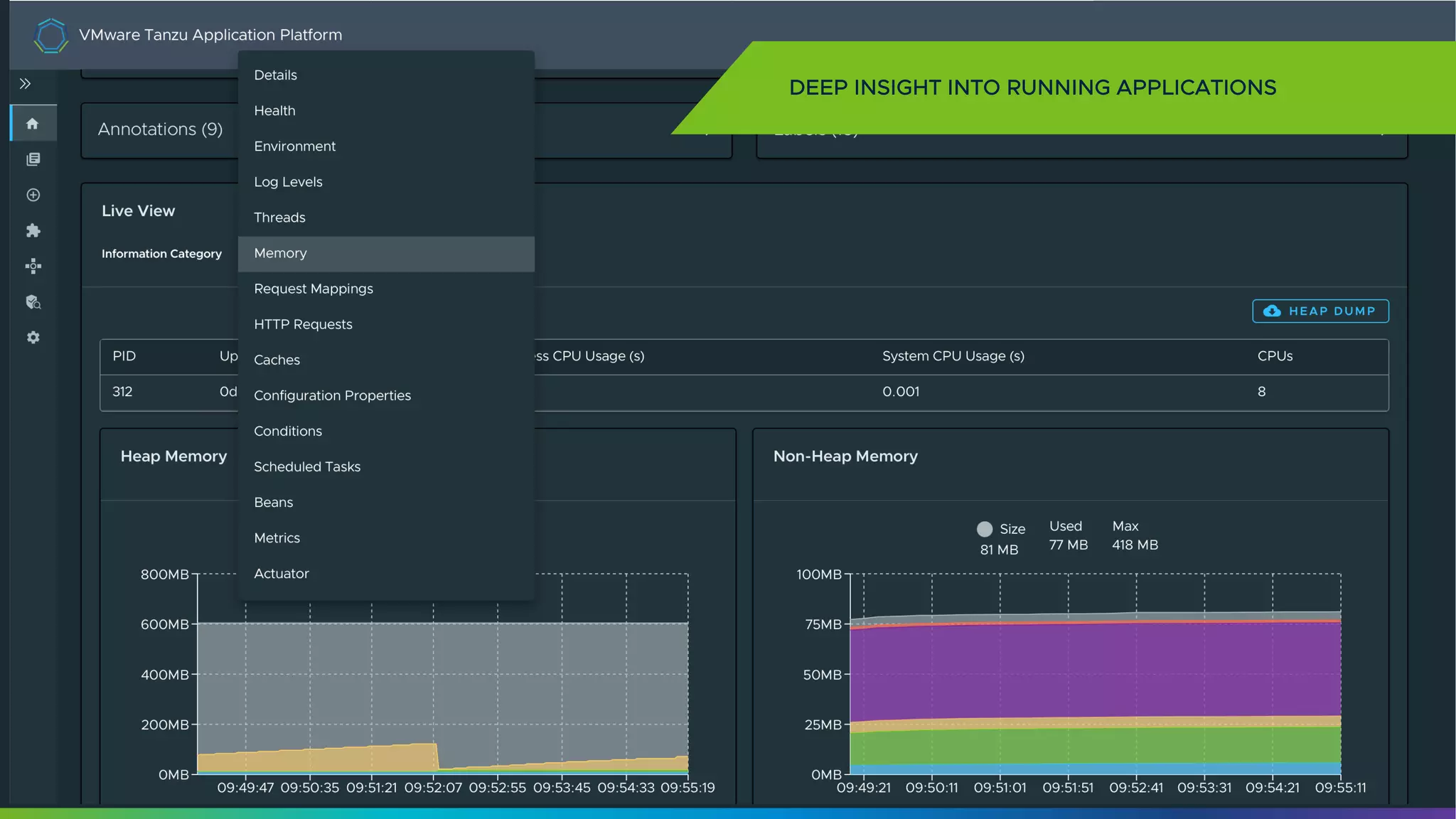This screenshot has height=819, width=1456.
Task: Choose Configuration Properties option
Action: tap(332, 395)
